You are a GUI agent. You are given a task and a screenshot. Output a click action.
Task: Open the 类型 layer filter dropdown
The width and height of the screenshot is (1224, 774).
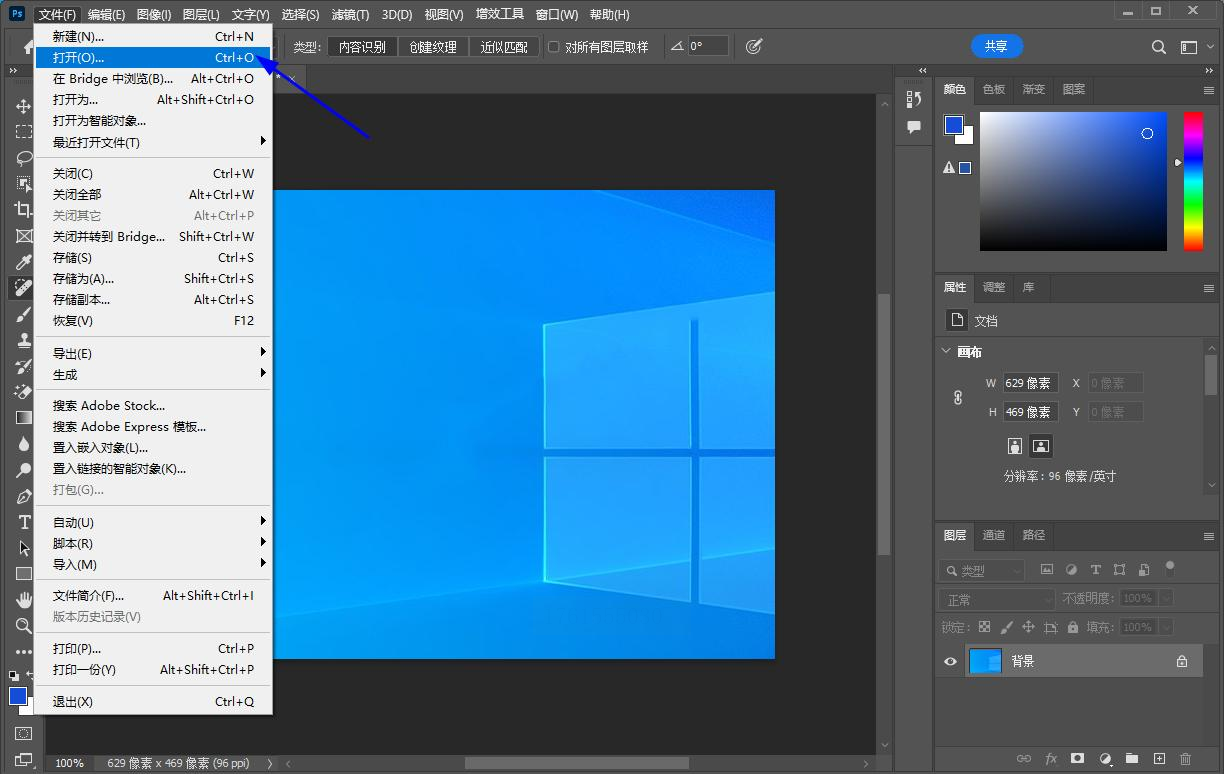click(982, 570)
